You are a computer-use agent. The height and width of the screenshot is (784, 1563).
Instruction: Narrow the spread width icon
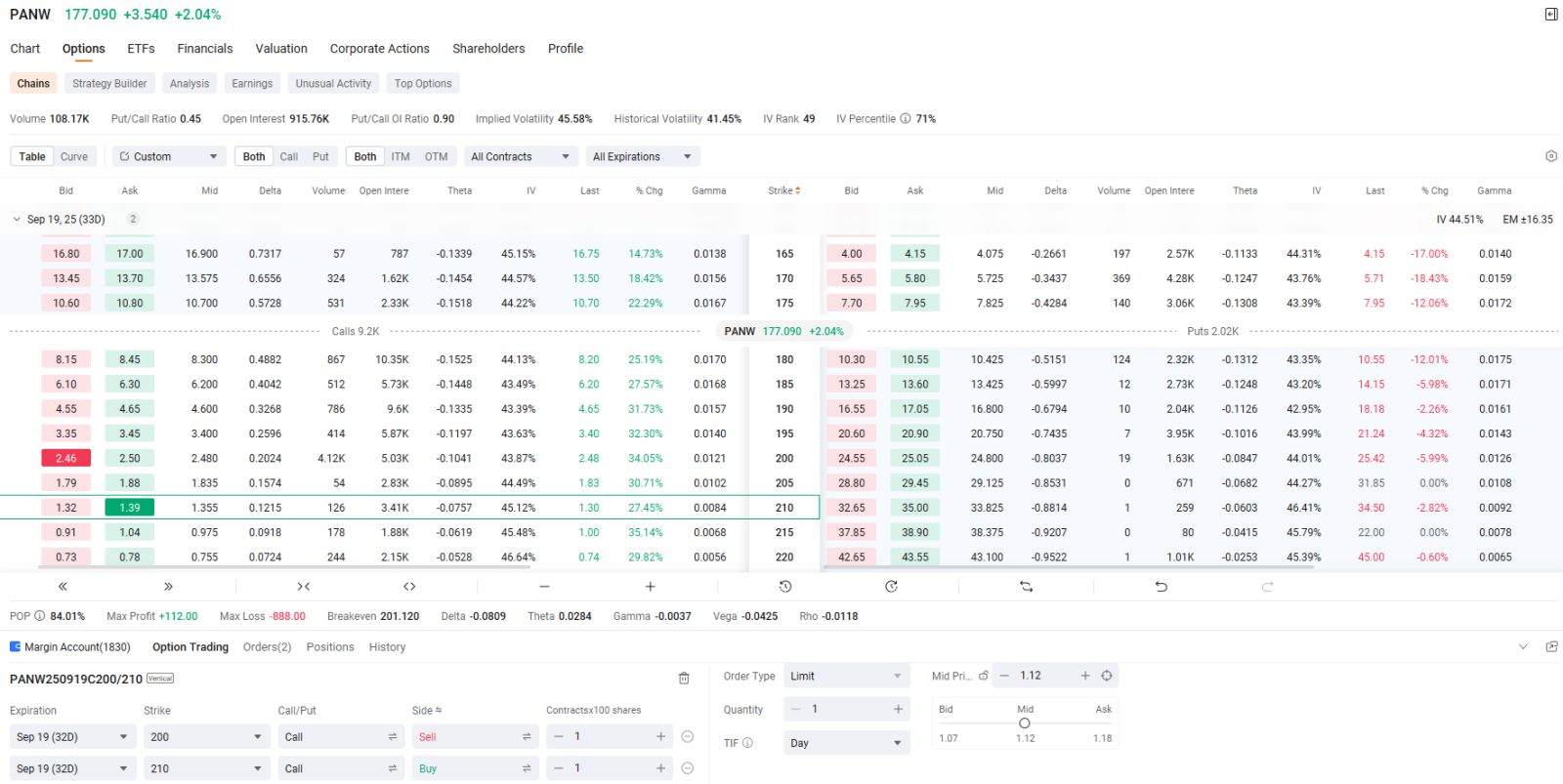304,587
